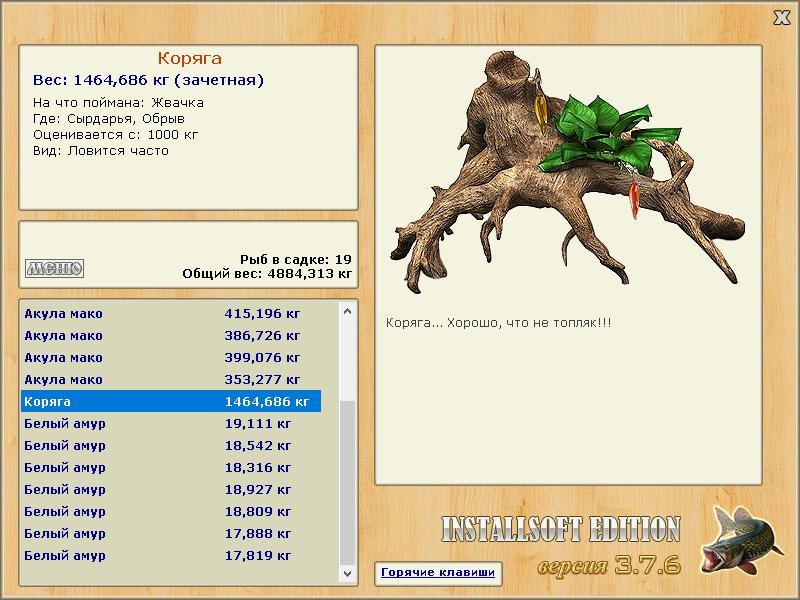Screen dimensions: 800x600
Task: Click the list scrollbar down arrow
Action: 347,573
